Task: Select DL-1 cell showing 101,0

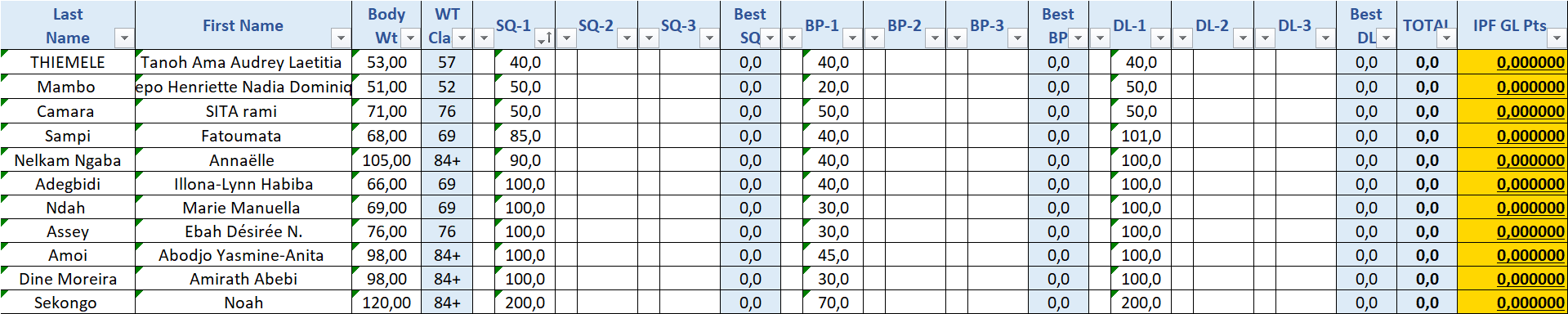Action: coord(1141,136)
